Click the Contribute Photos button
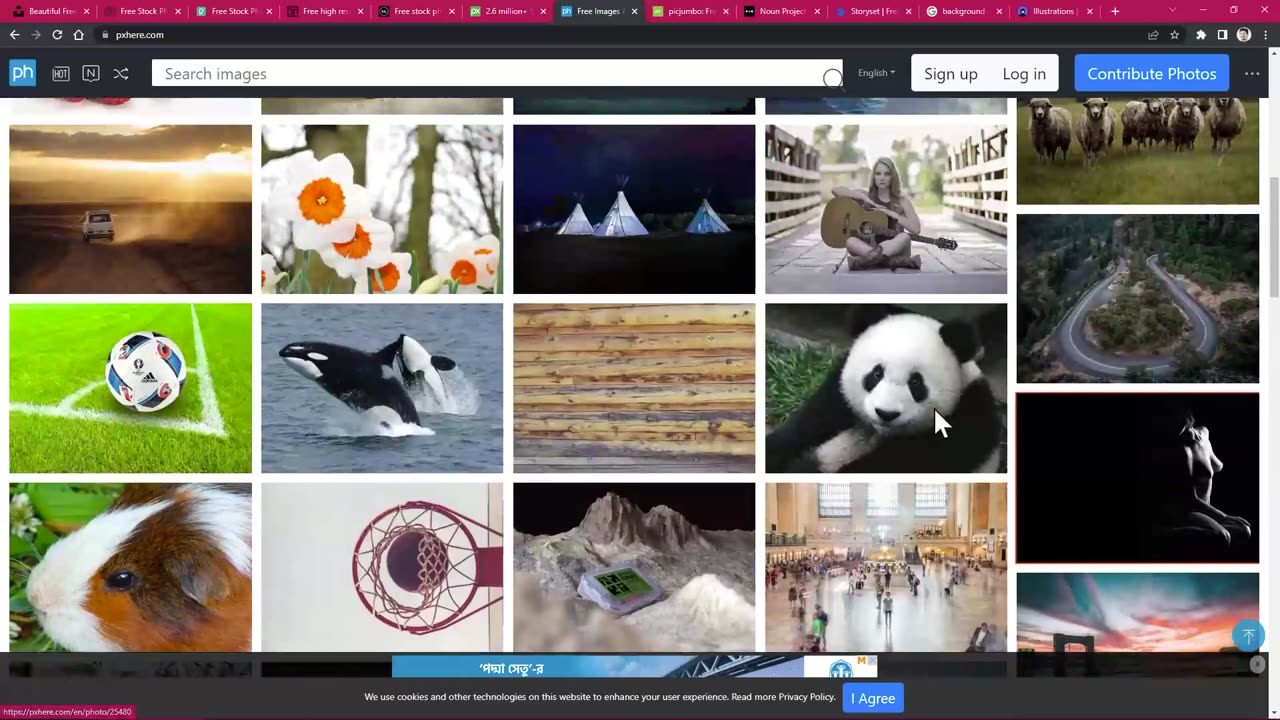This screenshot has width=1280, height=720. (1152, 74)
